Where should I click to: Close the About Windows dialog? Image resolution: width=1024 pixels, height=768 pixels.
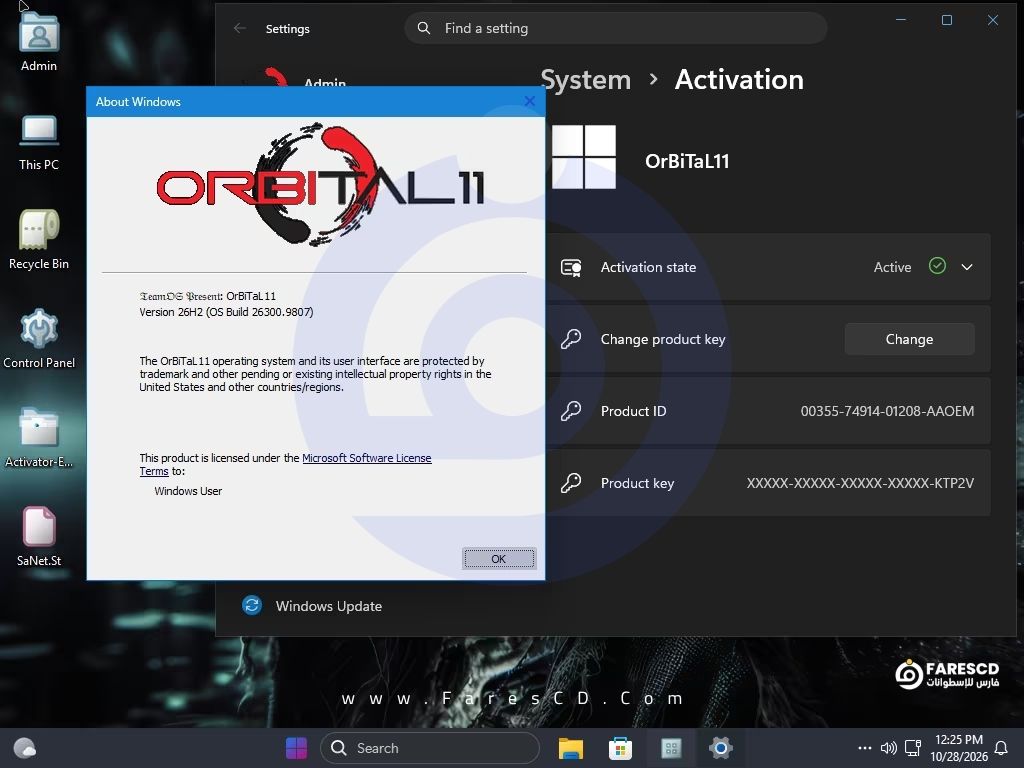coord(530,101)
